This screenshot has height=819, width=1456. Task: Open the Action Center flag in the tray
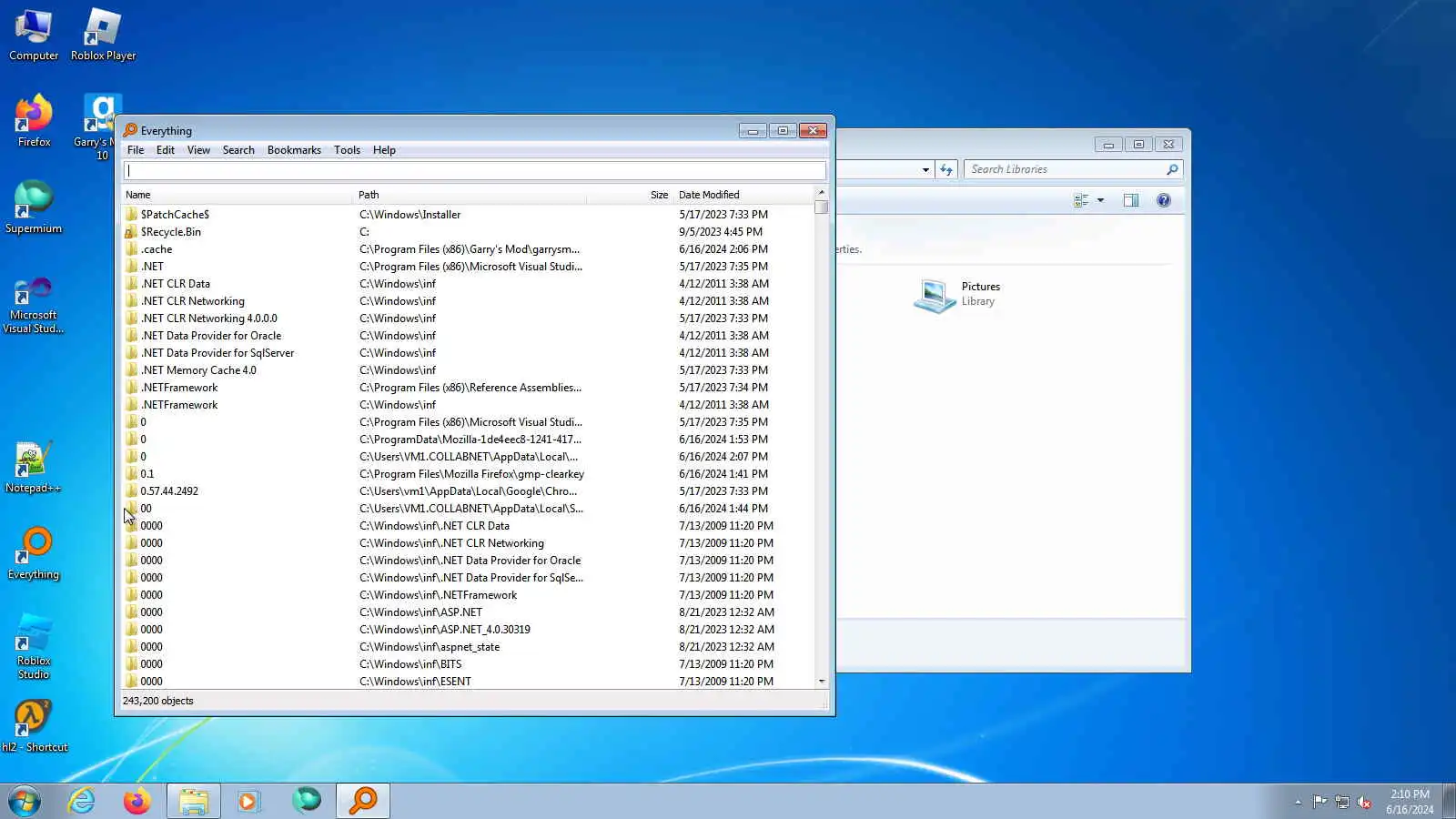(x=1319, y=802)
